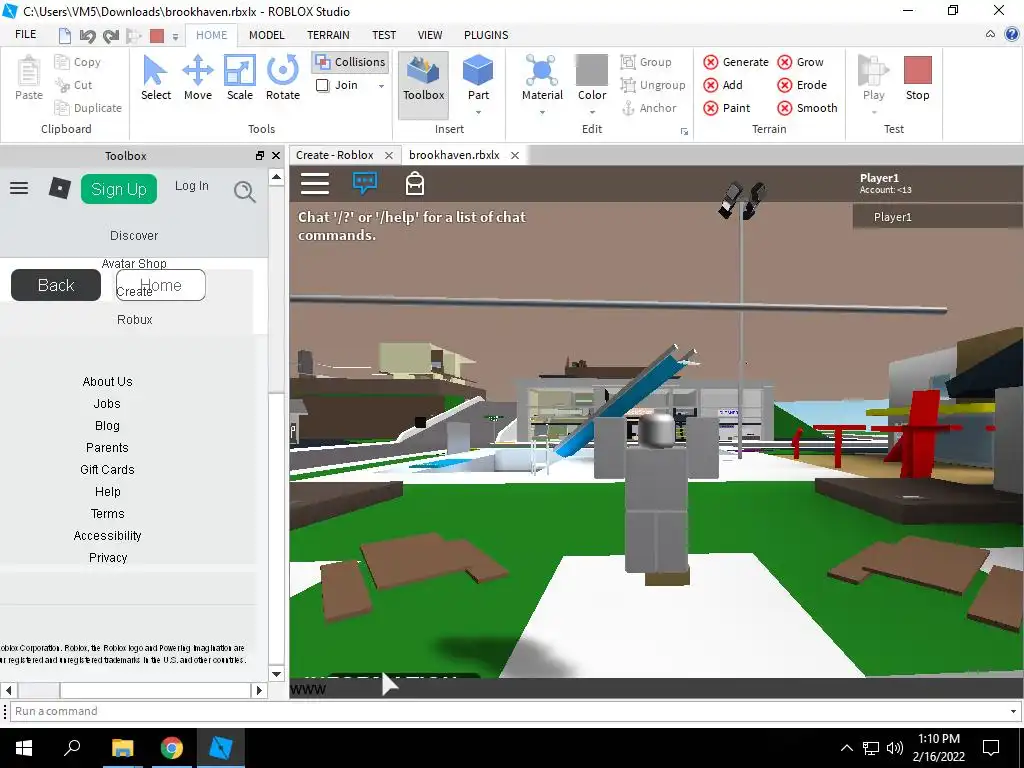The image size is (1024, 768).
Task: Undock the Toolbox panel
Action: (259, 155)
